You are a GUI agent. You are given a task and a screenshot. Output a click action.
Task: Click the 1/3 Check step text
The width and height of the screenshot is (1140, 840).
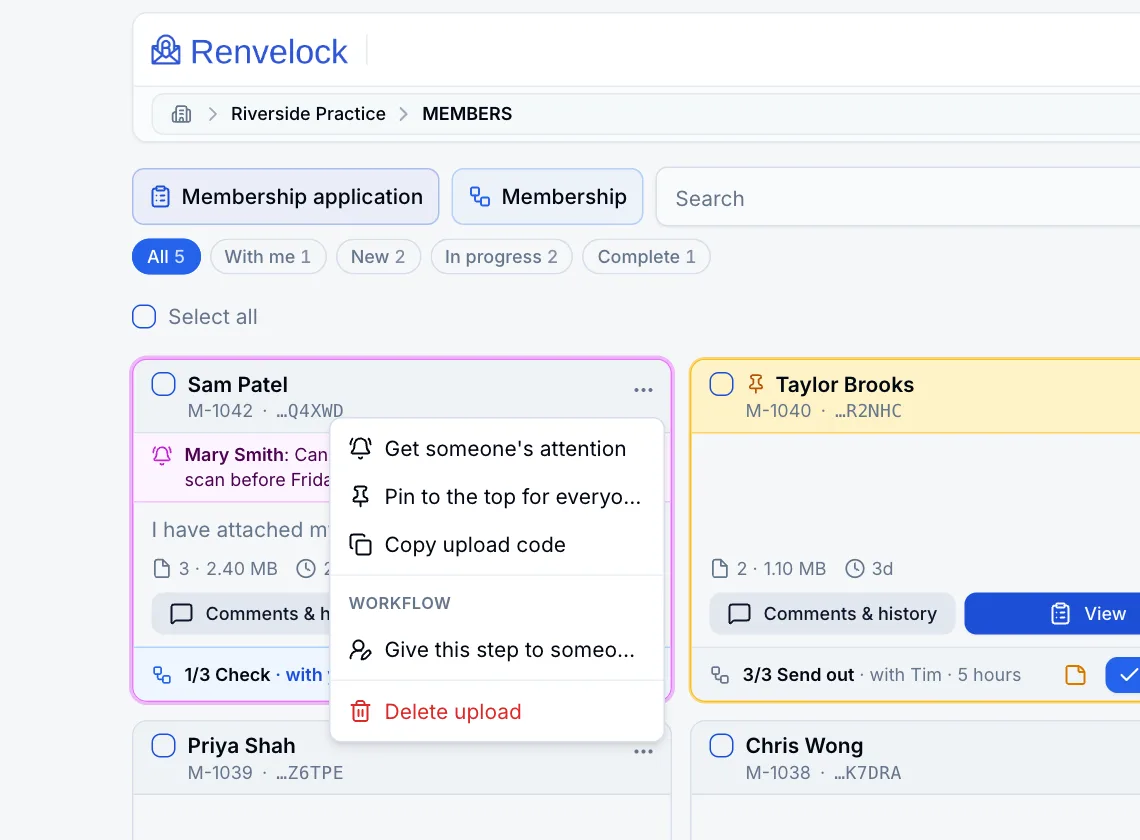coord(227,675)
